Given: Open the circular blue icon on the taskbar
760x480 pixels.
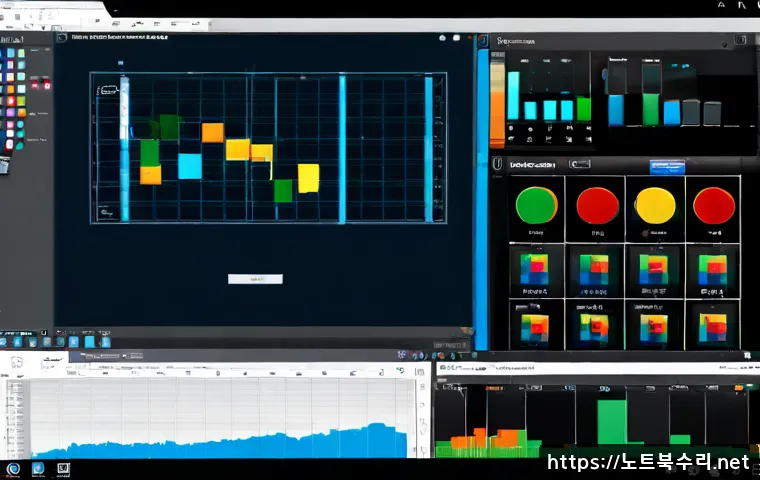Looking at the screenshot, I should [13, 469].
